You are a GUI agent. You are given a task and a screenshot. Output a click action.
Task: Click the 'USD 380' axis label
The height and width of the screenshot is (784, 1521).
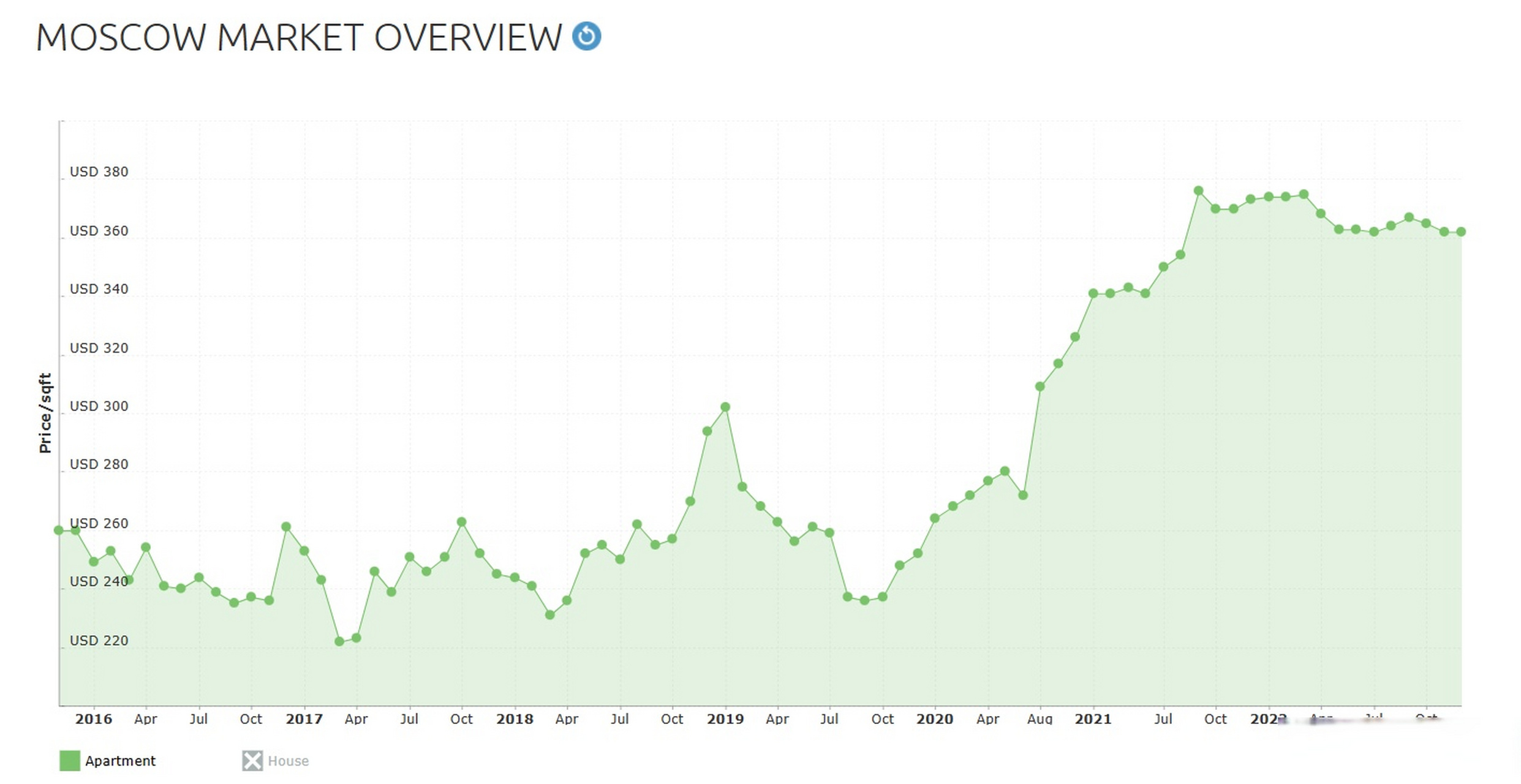pyautogui.click(x=99, y=172)
